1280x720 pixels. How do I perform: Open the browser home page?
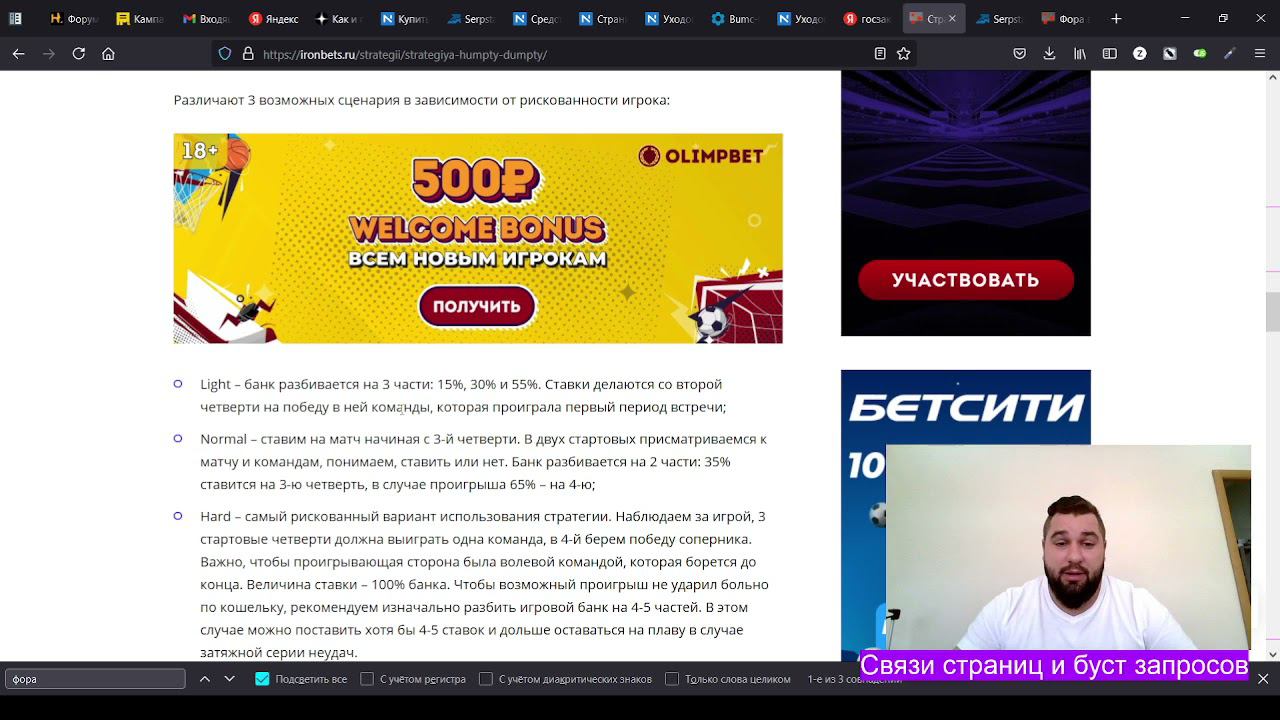point(108,54)
